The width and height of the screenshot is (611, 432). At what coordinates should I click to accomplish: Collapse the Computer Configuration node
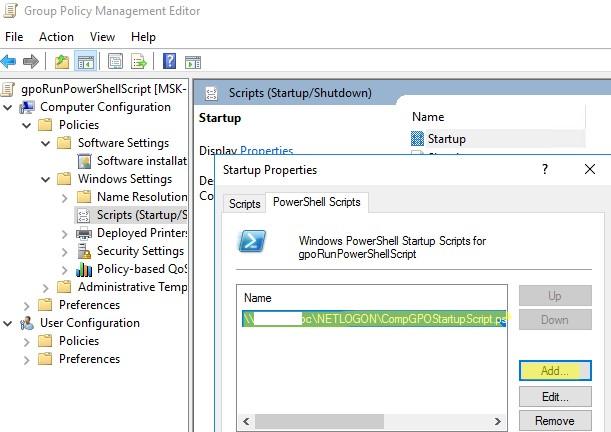click(x=8, y=107)
